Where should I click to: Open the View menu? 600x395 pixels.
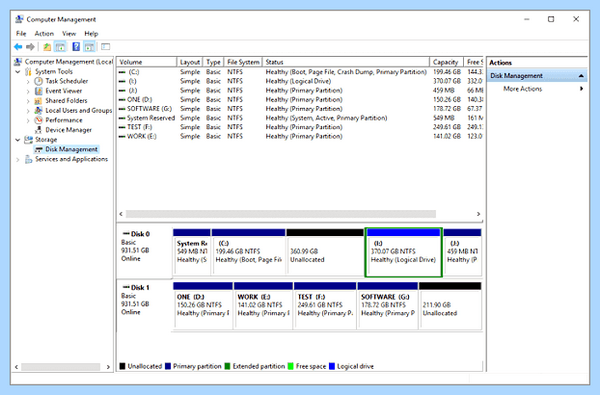tap(69, 34)
